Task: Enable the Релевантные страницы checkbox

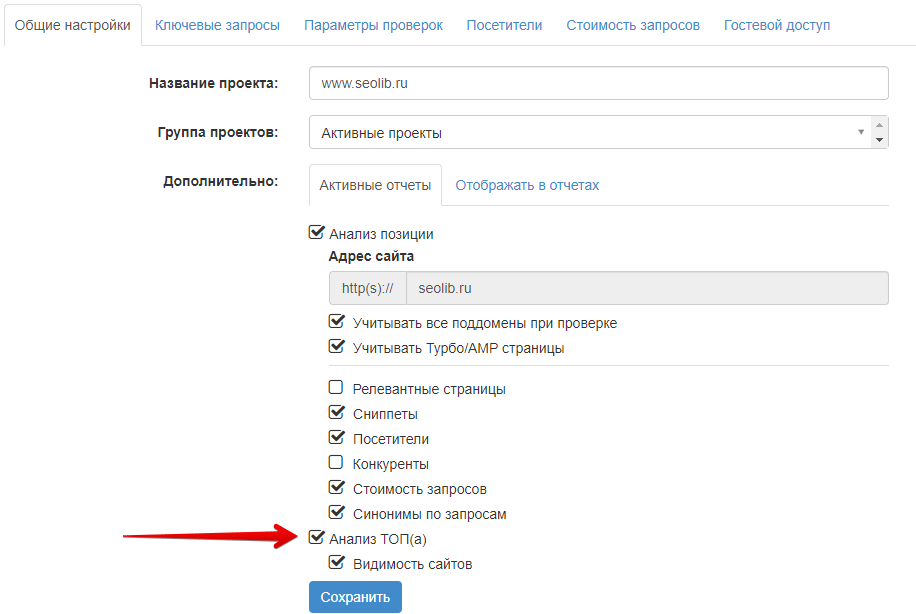Action: coord(336,387)
